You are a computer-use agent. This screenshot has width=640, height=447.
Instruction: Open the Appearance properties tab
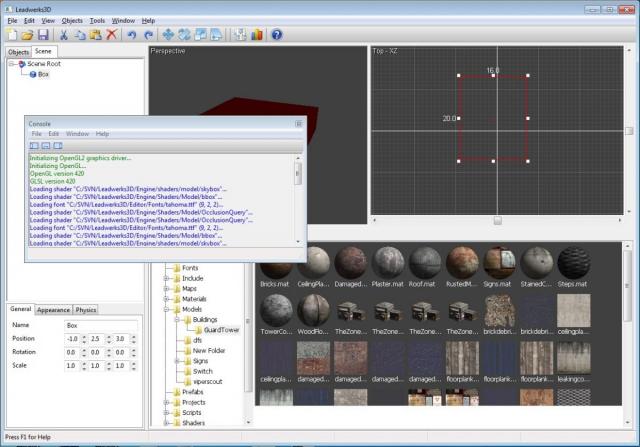[x=53, y=310]
